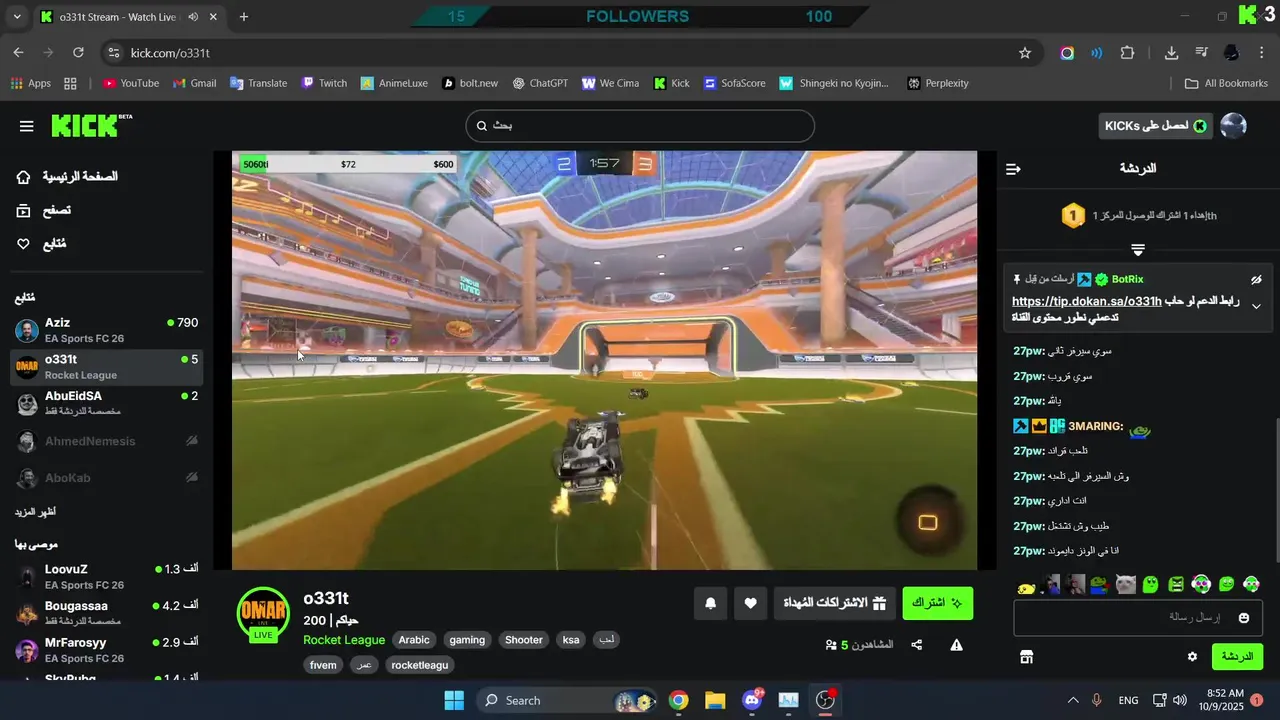Image resolution: width=1280 pixels, height=720 pixels.
Task: Select the Arabic tag
Action: (414, 640)
